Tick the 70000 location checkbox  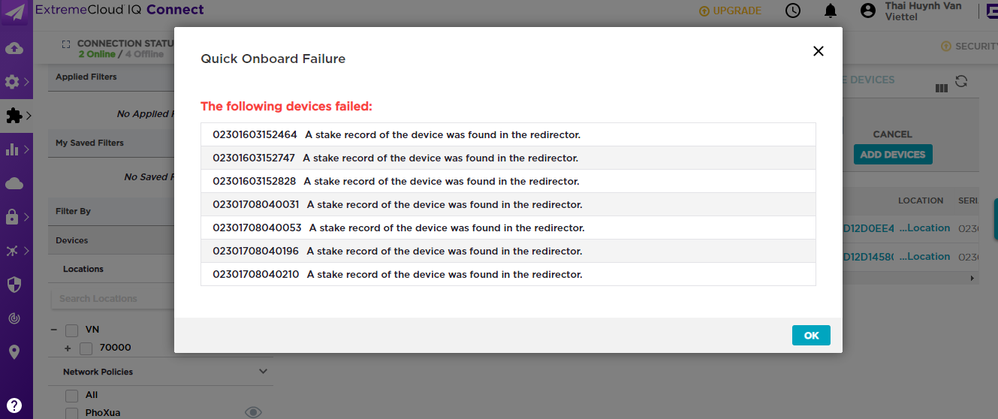pyautogui.click(x=86, y=348)
